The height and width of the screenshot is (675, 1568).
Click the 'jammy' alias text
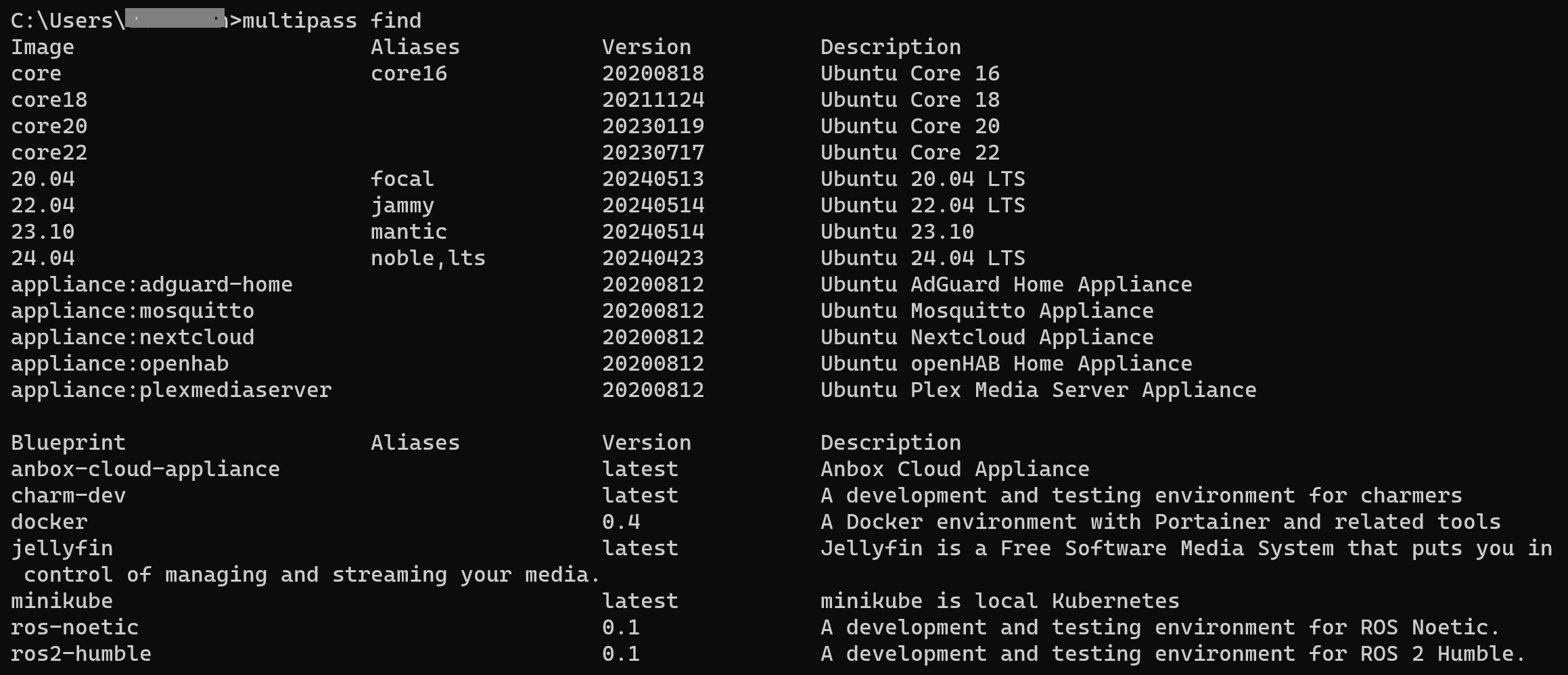click(402, 206)
